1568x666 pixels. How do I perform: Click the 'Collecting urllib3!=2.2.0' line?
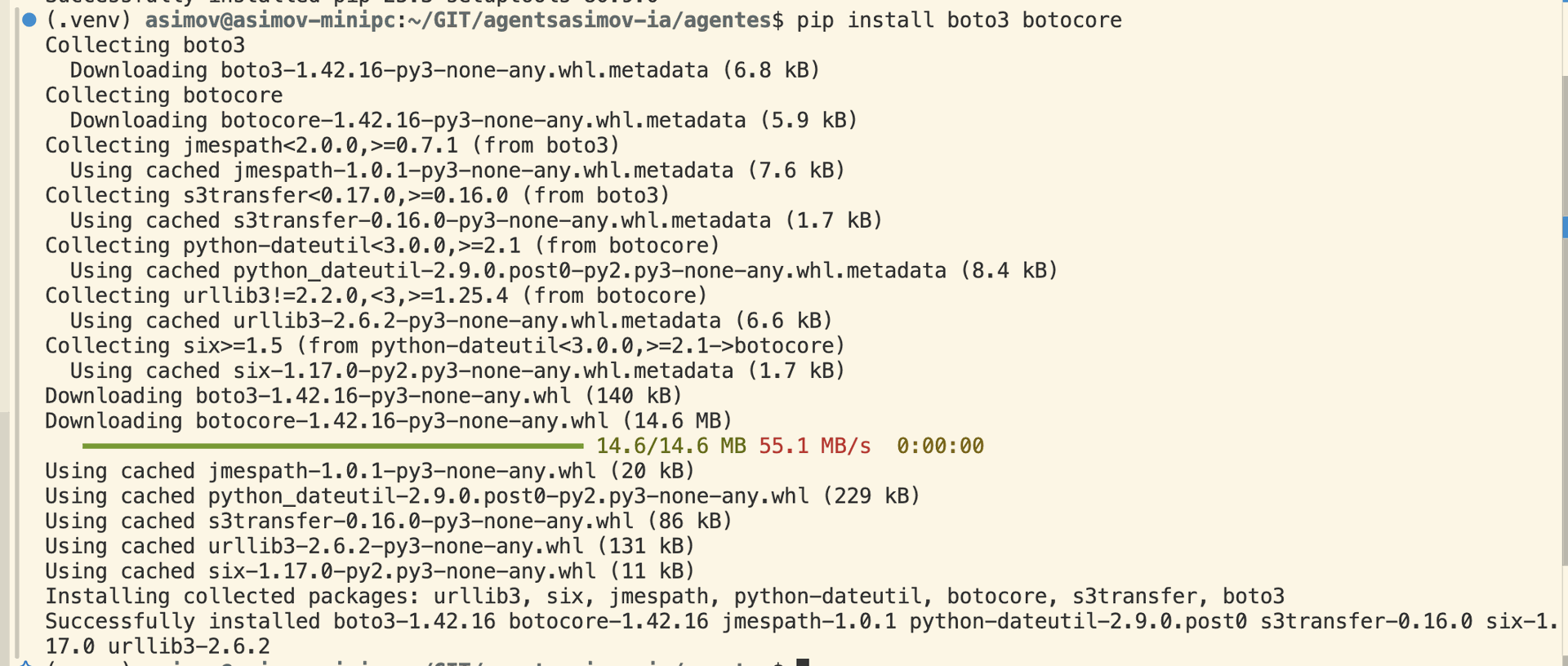pos(376,295)
